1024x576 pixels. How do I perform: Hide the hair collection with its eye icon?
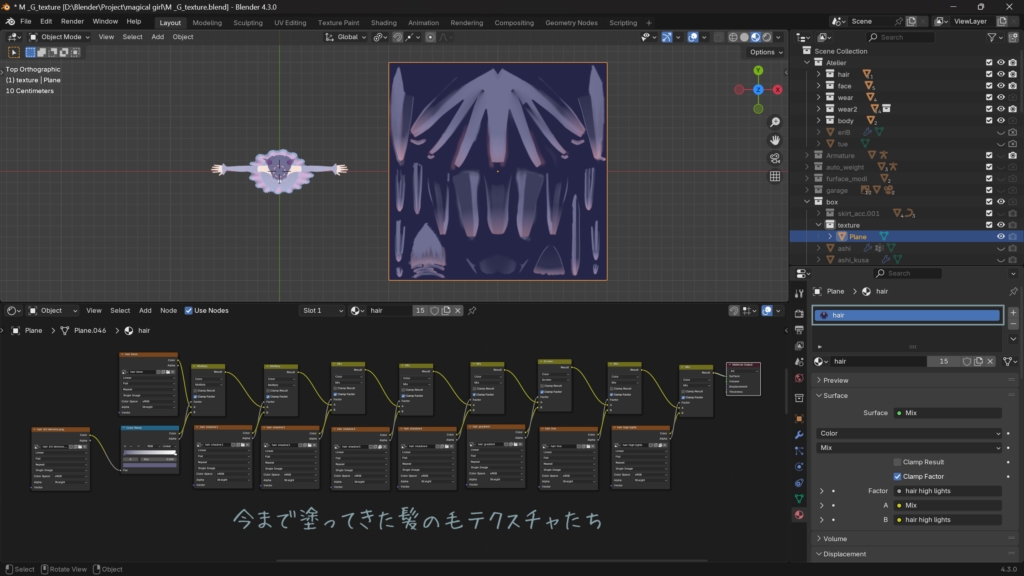tap(1001, 74)
